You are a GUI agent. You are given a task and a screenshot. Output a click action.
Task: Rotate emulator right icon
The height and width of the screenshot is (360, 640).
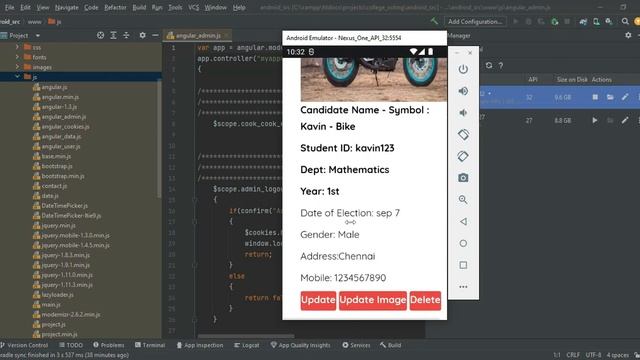click(x=463, y=156)
